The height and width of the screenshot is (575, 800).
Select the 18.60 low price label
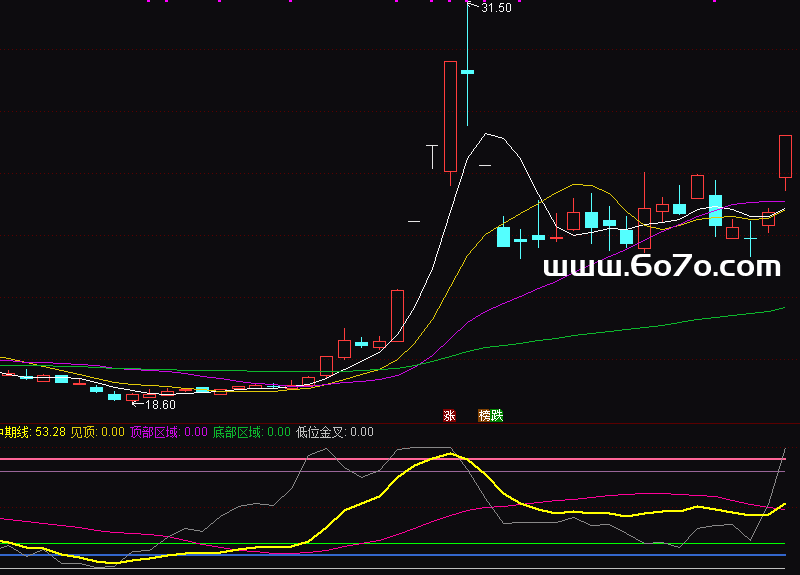pos(160,404)
